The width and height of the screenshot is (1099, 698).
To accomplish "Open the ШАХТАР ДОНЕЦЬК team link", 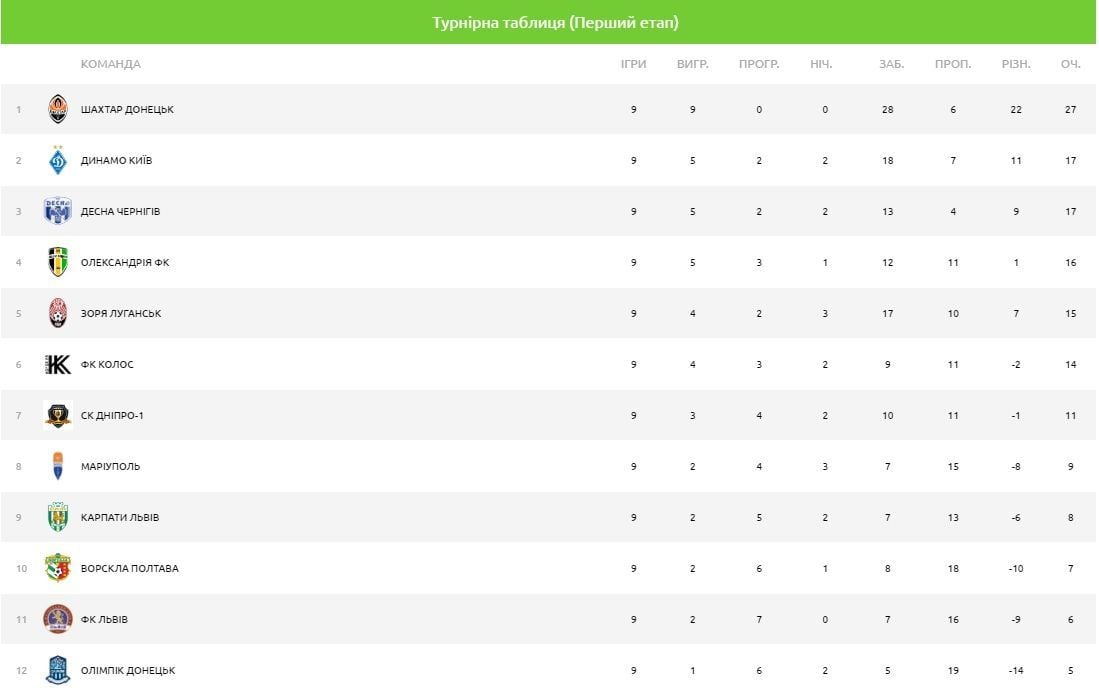I will [x=127, y=110].
